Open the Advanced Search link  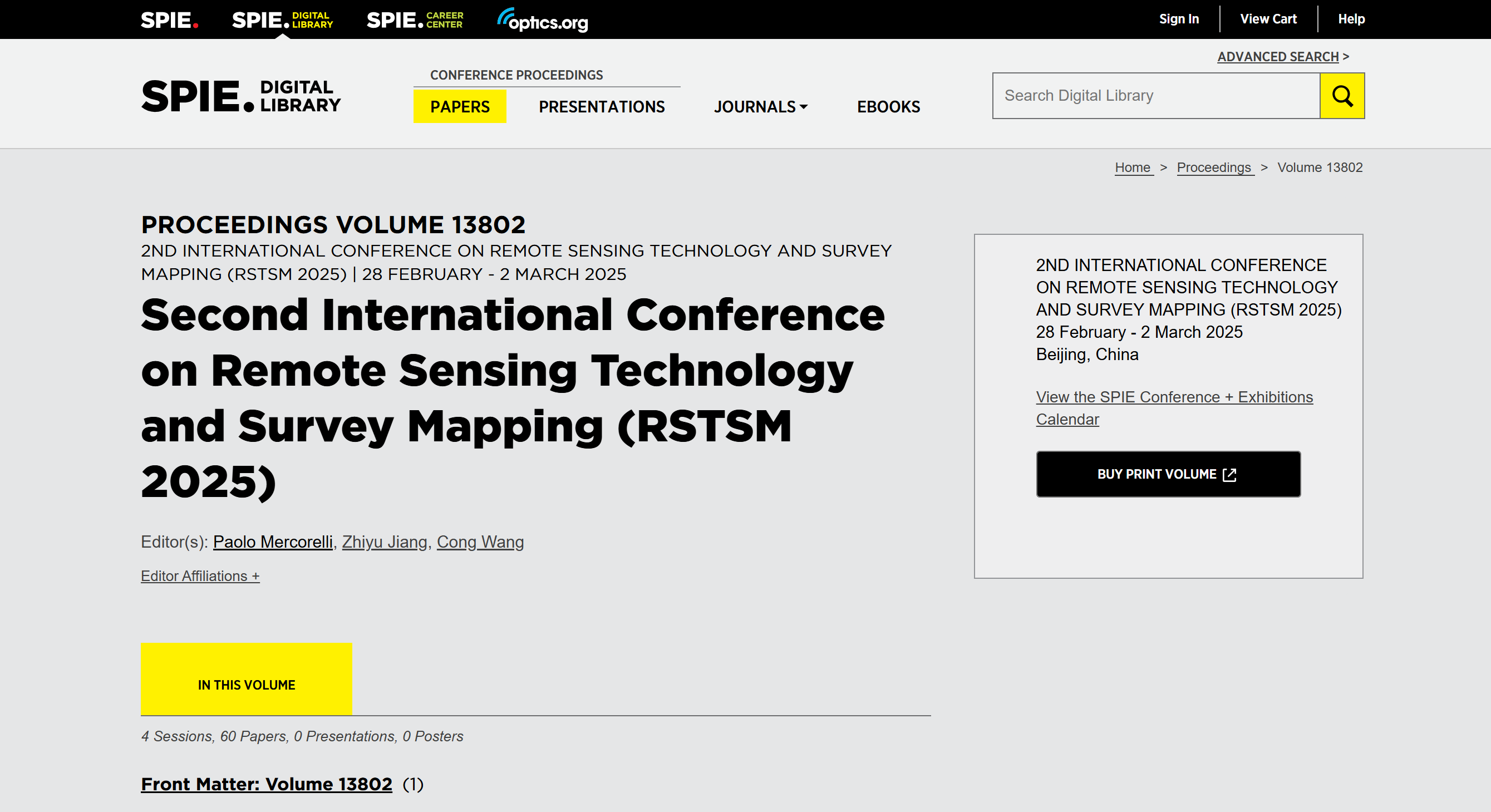click(1277, 57)
